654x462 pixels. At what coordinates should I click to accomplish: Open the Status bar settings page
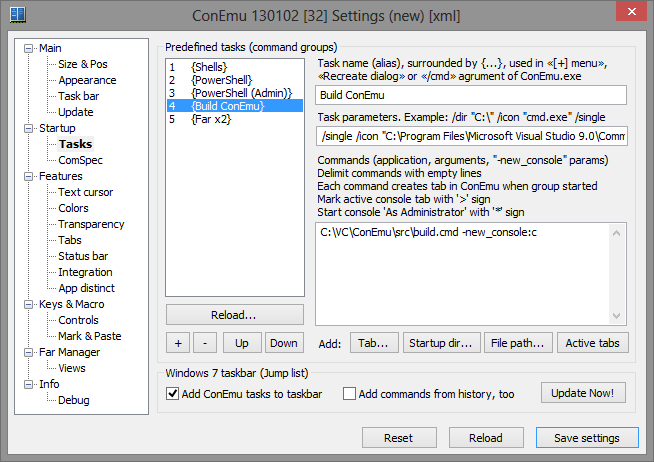tap(83, 256)
